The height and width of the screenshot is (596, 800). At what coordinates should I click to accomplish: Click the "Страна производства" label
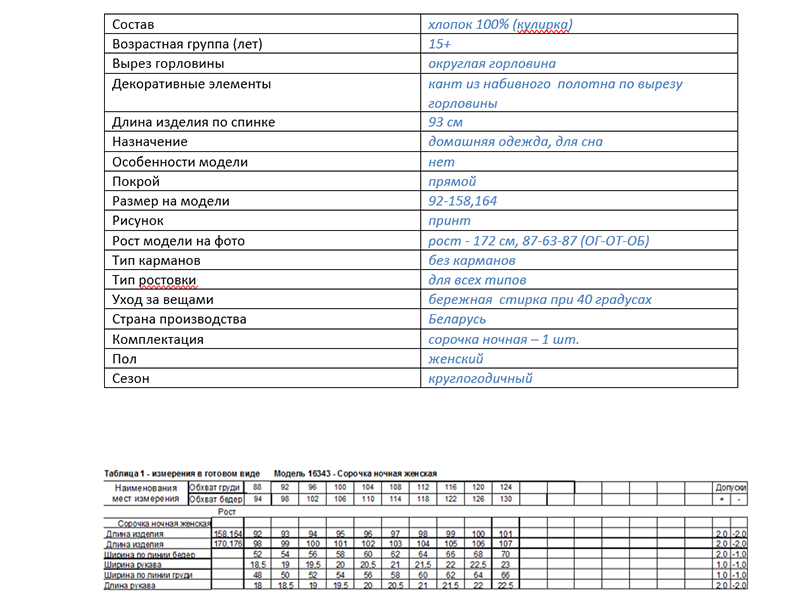pyautogui.click(x=179, y=319)
